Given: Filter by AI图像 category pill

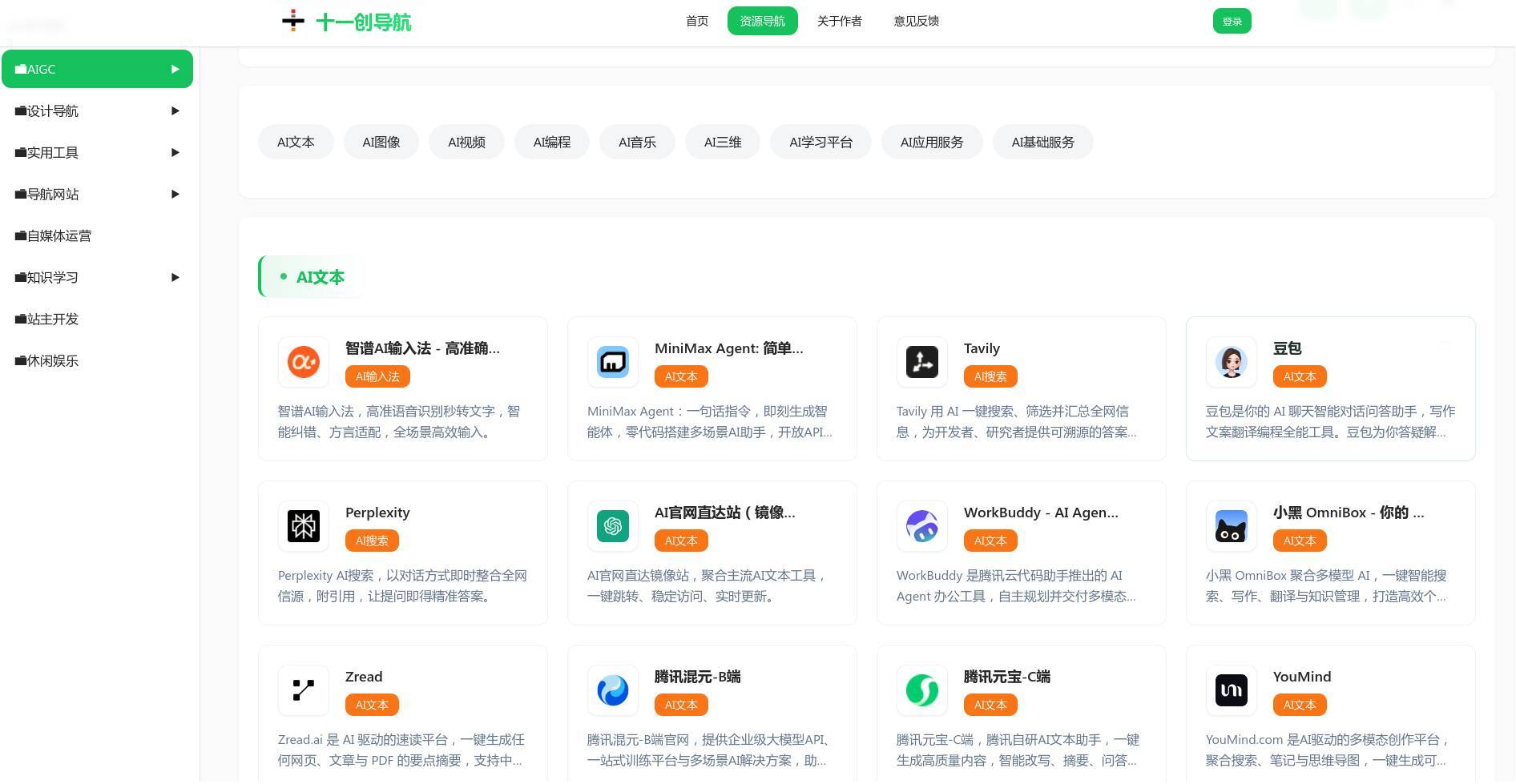Looking at the screenshot, I should (381, 142).
